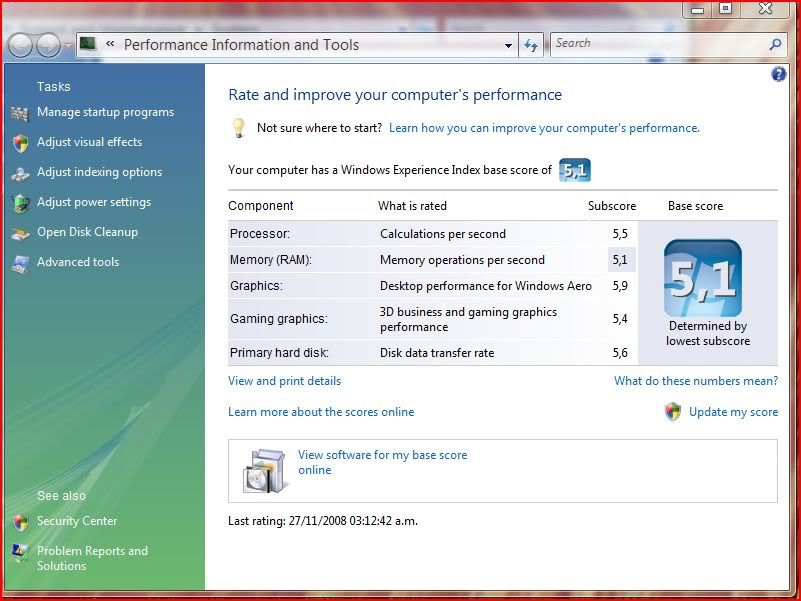Click Determined by lowest subscore caption

[708, 333]
